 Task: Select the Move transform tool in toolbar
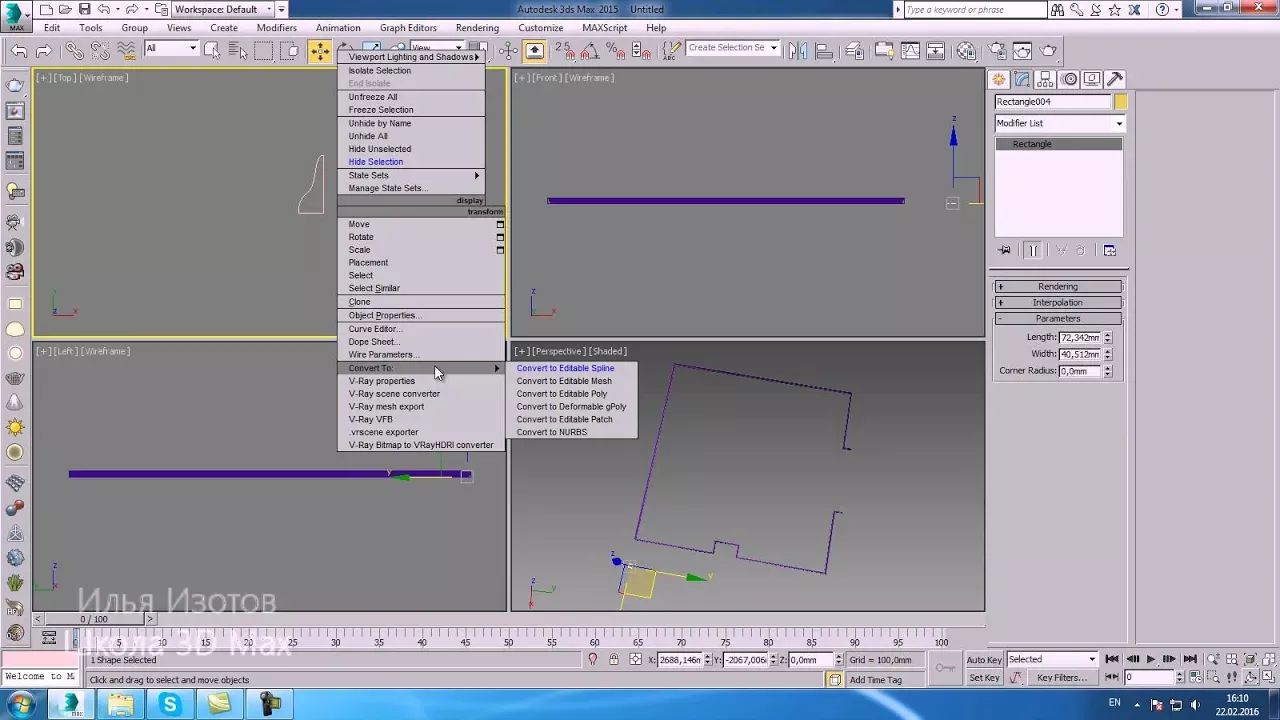coord(319,51)
